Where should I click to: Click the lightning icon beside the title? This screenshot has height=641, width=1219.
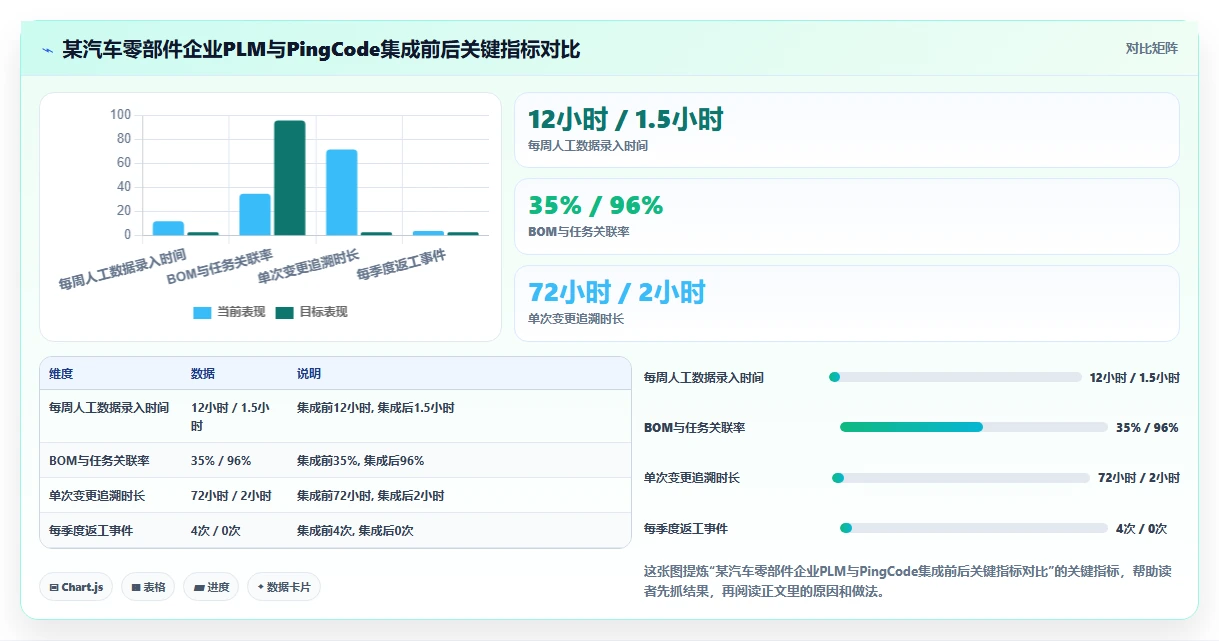point(48,49)
